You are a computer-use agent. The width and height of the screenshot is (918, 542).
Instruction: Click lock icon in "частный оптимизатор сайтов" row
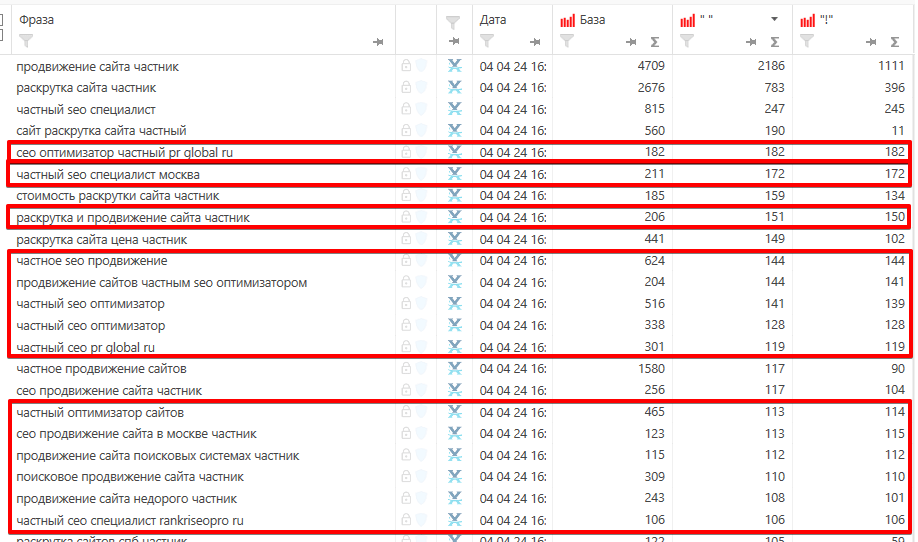click(406, 412)
